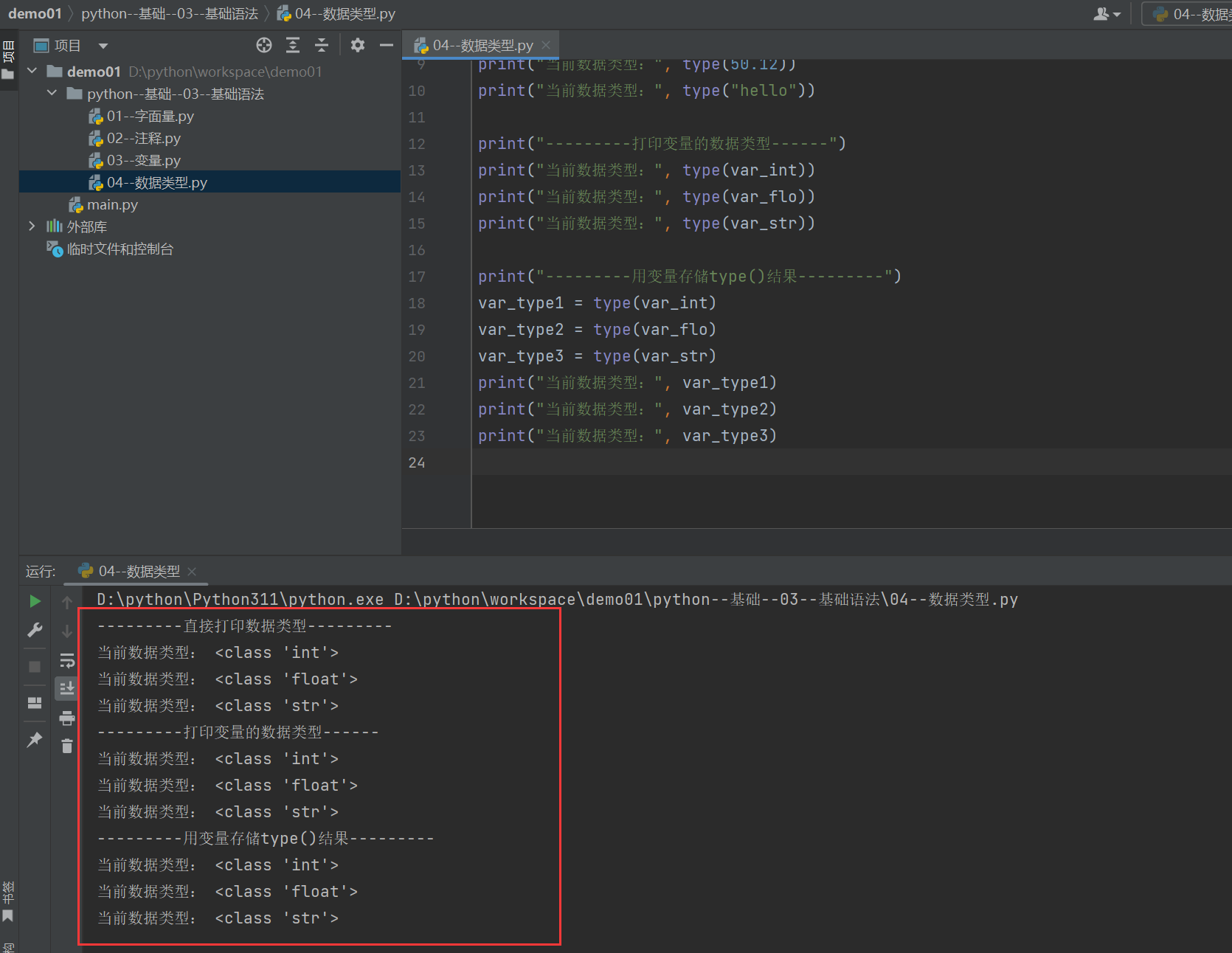The width and height of the screenshot is (1232, 953).
Task: Clear console output with trash icon
Action: 67,746
